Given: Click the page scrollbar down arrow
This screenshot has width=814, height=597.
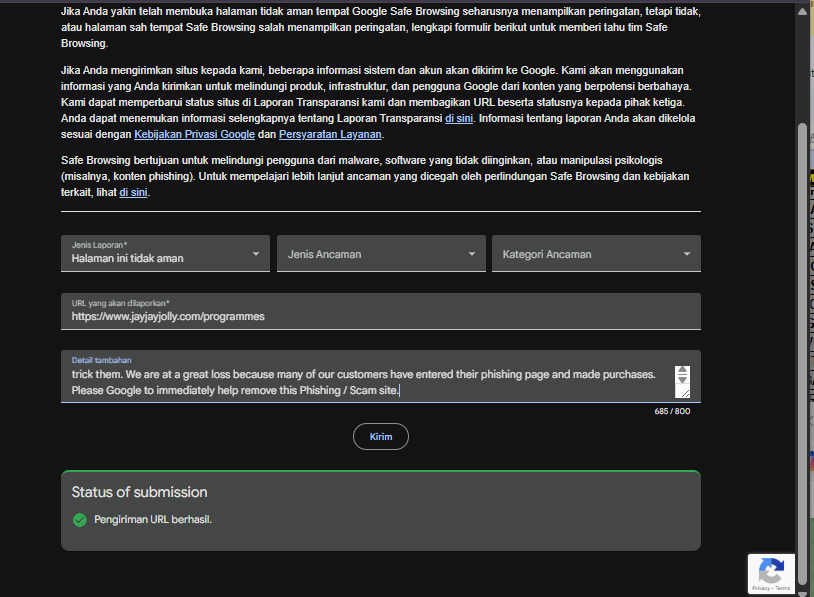Looking at the screenshot, I should 802,593.
